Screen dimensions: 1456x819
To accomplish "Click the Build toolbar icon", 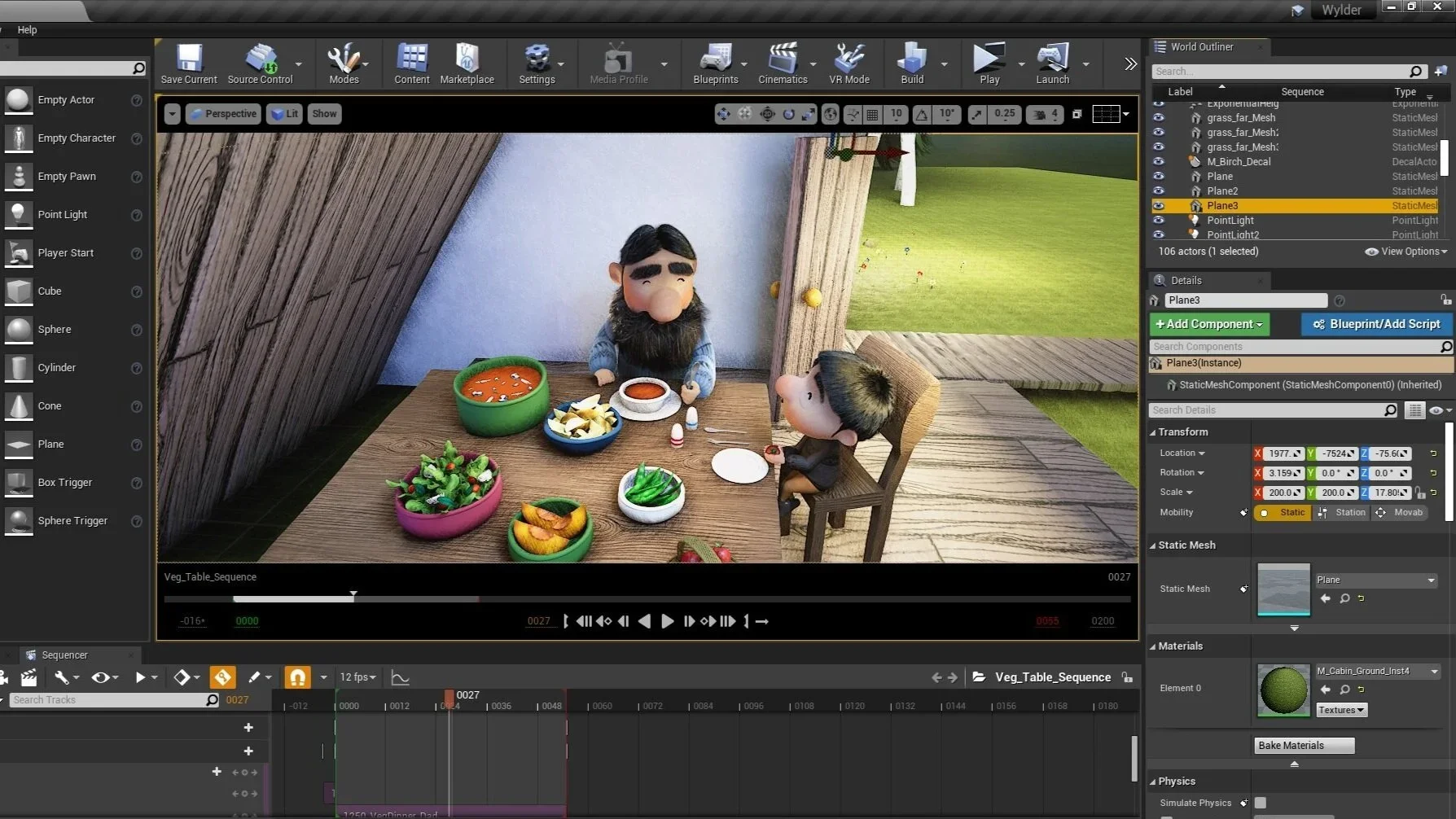I will tap(912, 64).
